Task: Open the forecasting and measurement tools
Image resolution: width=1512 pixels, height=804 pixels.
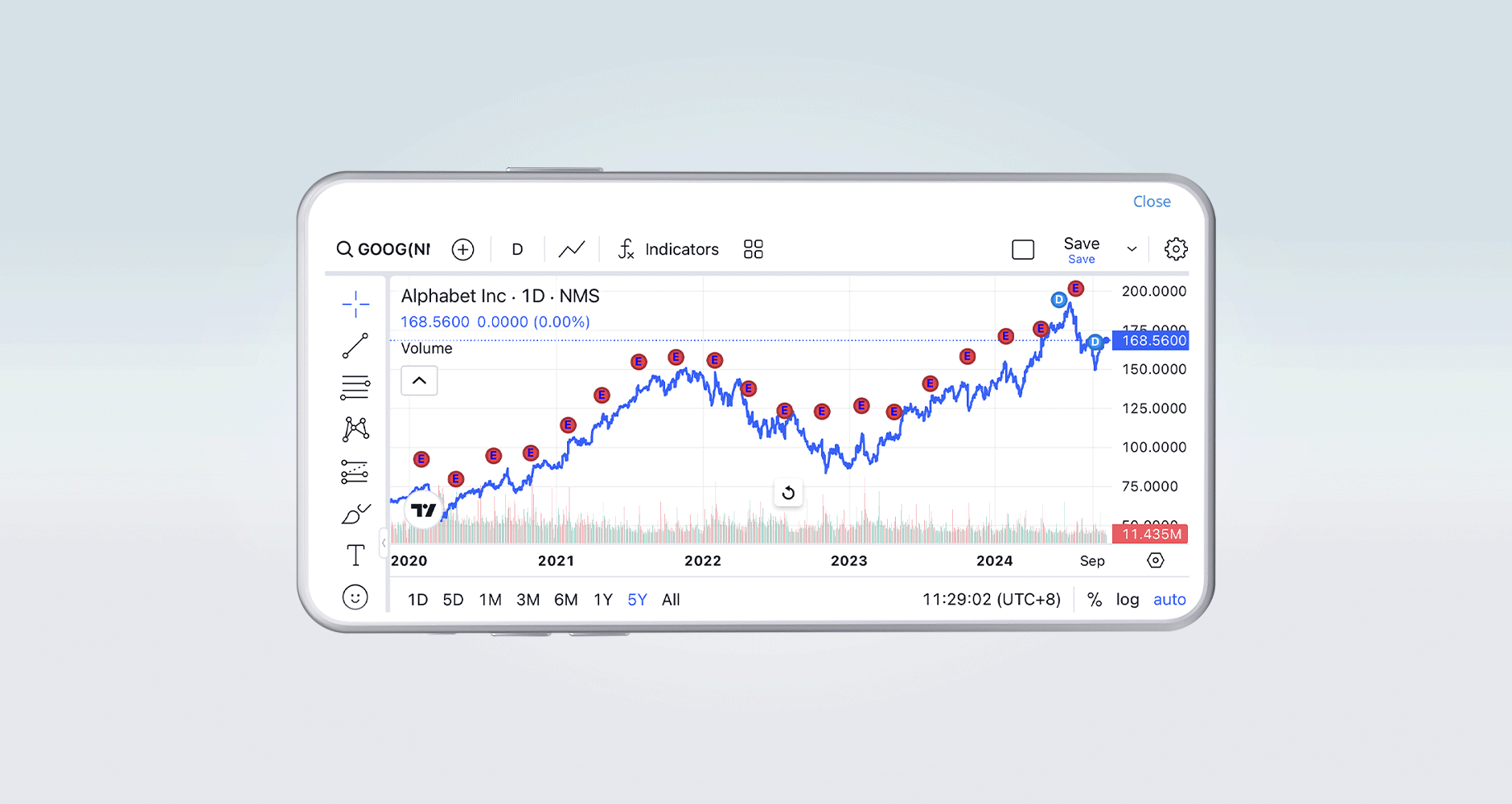Action: pyautogui.click(x=355, y=472)
